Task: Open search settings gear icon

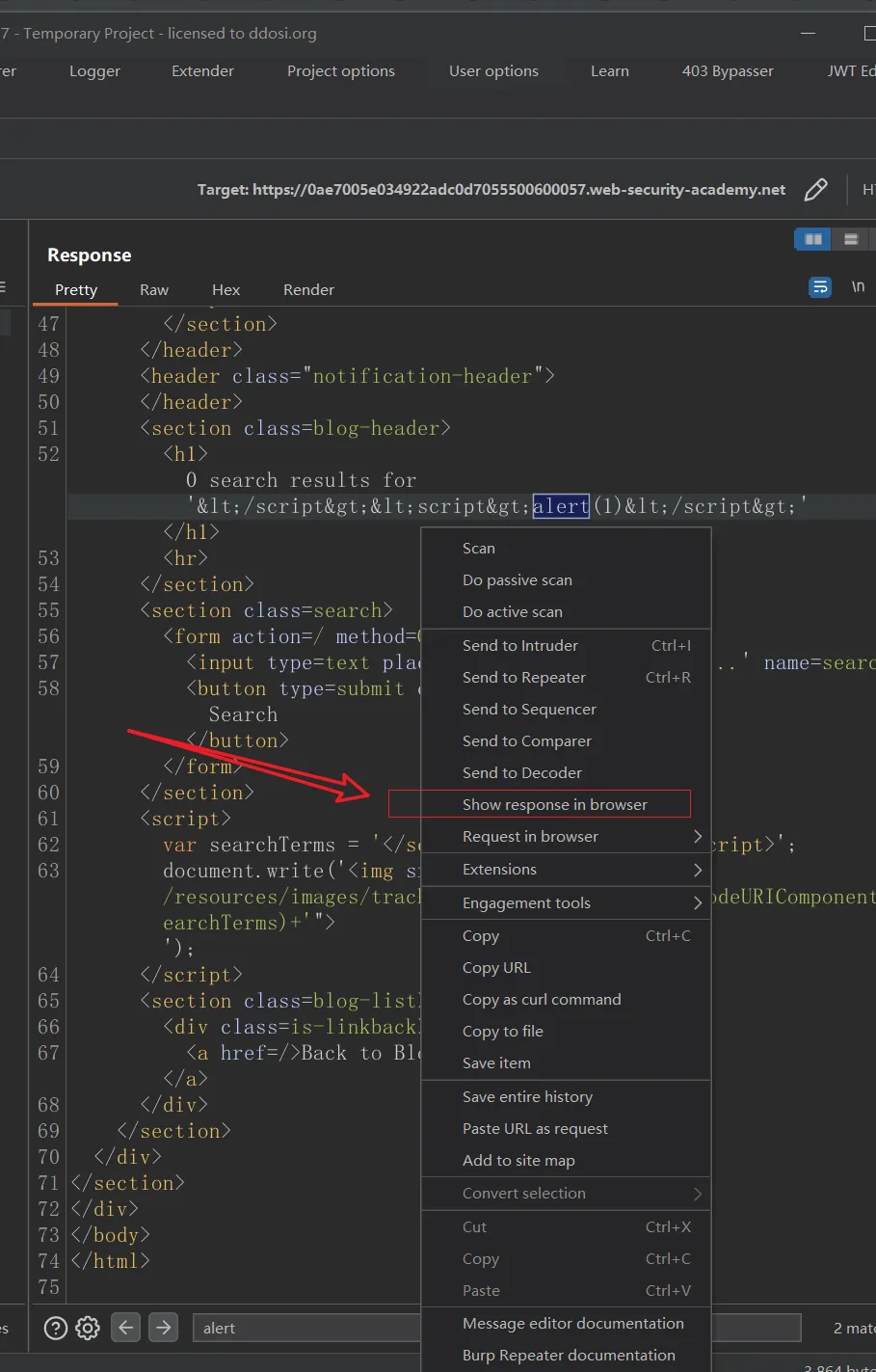Action: [88, 1329]
